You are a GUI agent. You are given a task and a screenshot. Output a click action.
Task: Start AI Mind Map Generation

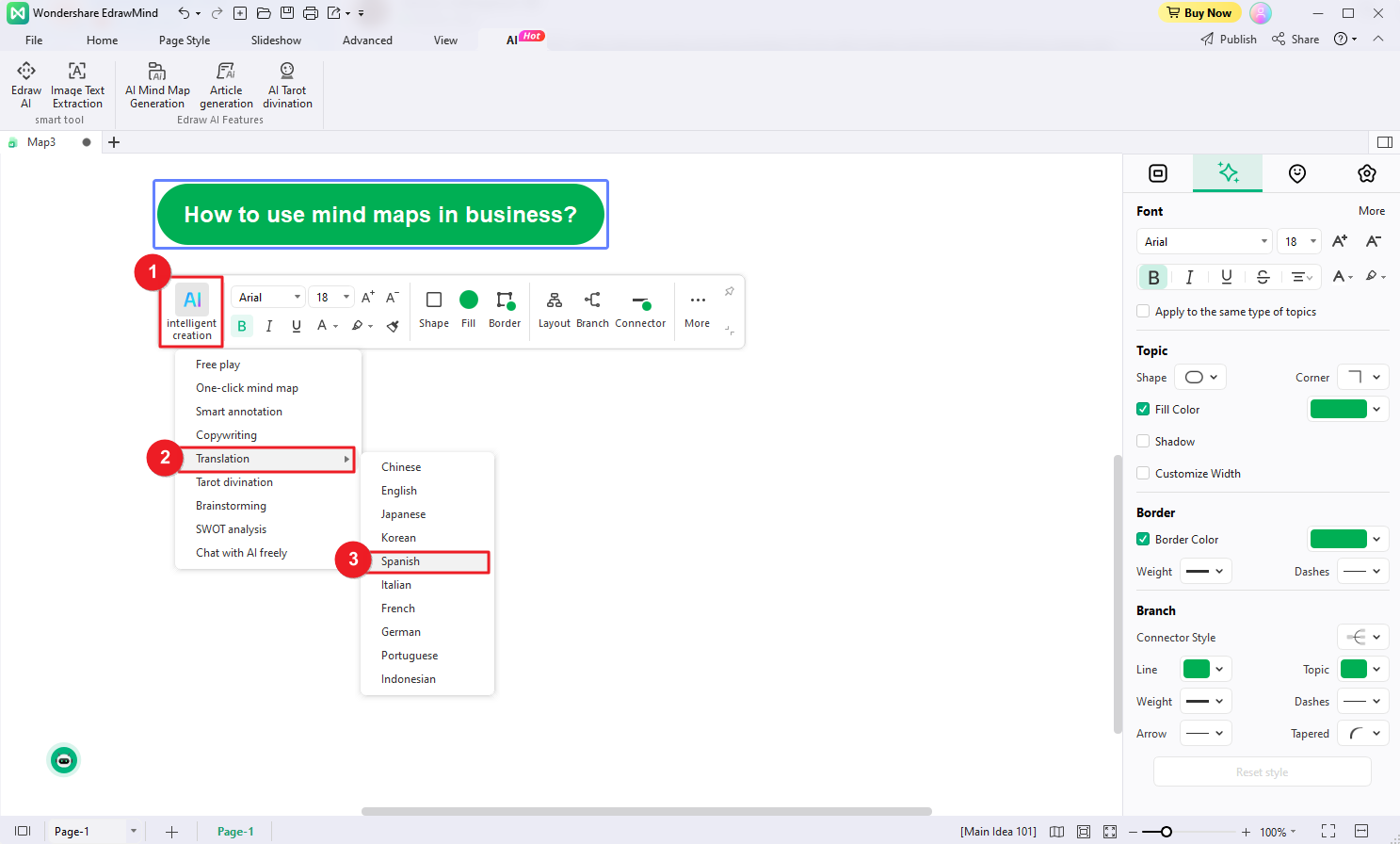coord(157,85)
